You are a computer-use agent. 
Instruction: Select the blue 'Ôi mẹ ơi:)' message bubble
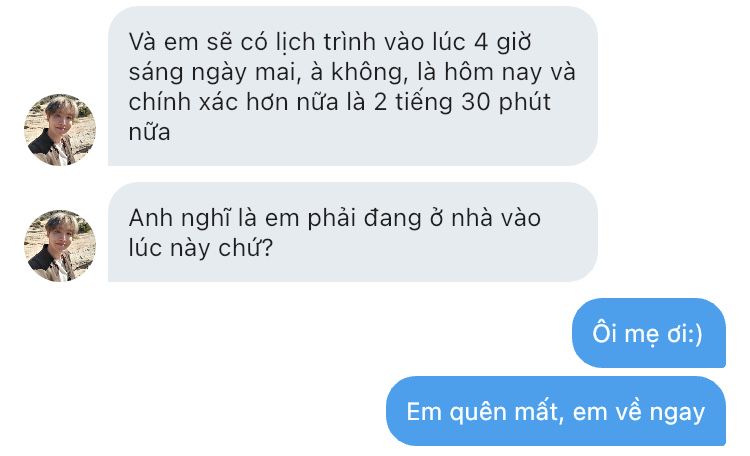(649, 333)
